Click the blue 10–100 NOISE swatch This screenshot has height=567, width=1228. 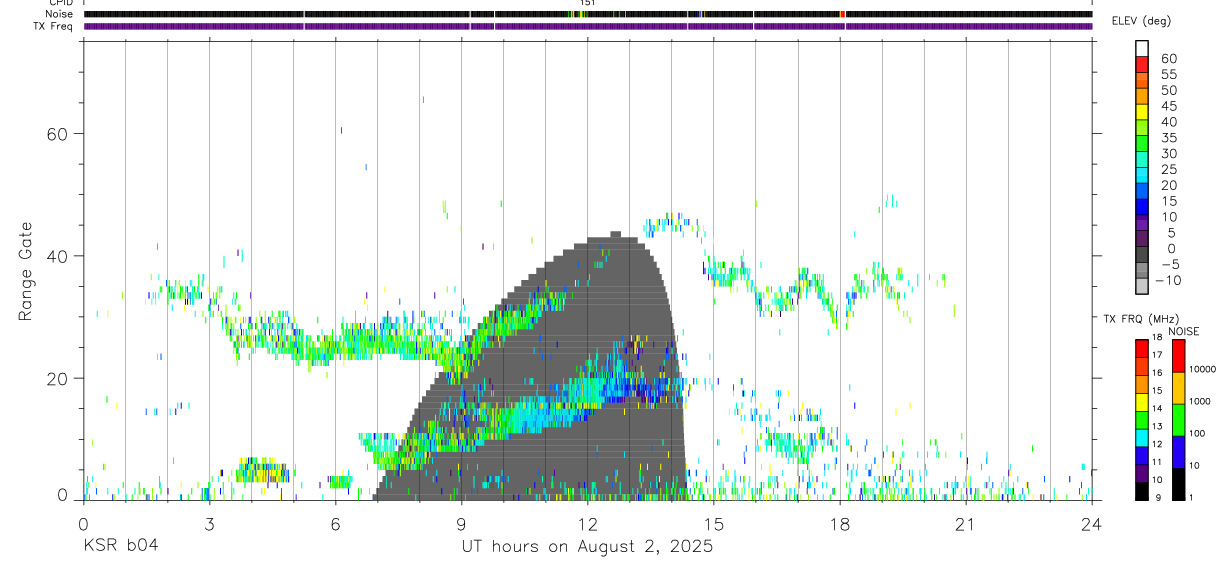pyautogui.click(x=1178, y=452)
